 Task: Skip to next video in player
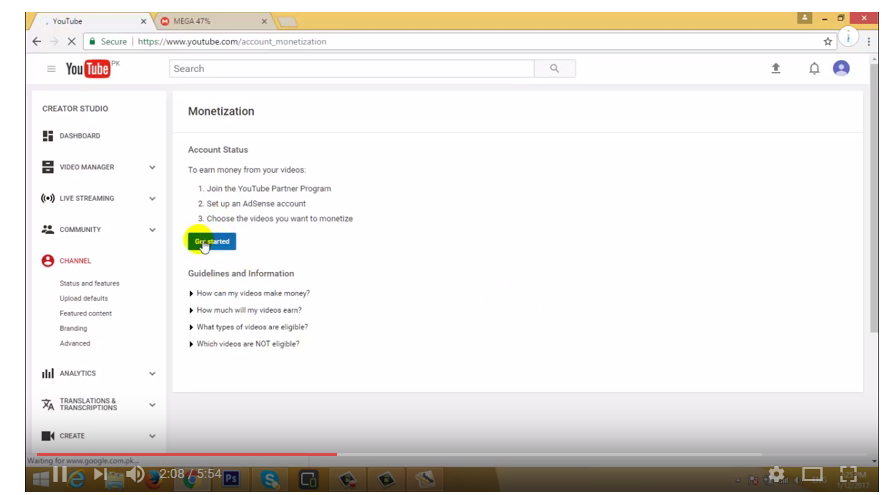click(100, 474)
